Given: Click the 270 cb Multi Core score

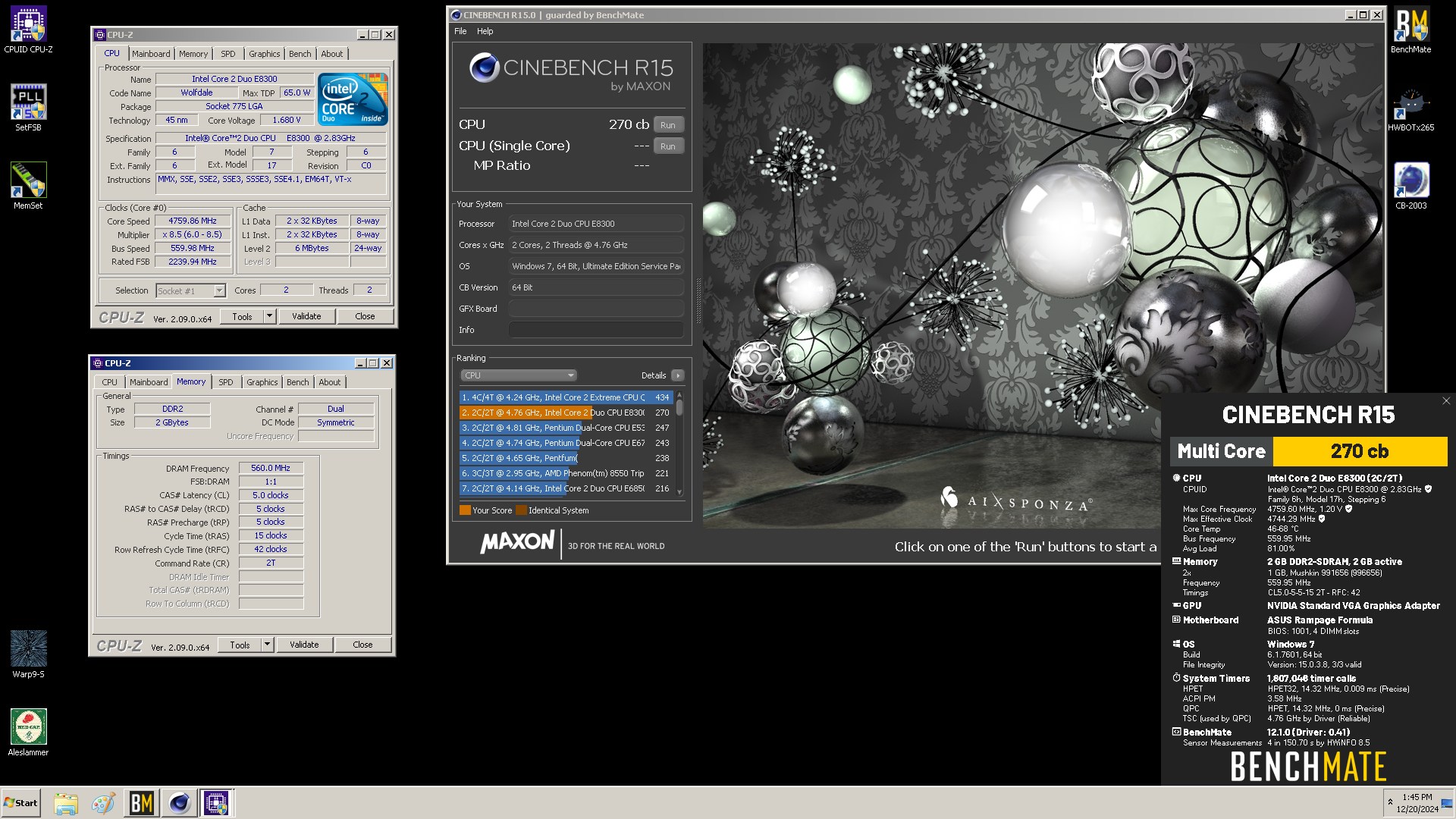Looking at the screenshot, I should 1359,452.
